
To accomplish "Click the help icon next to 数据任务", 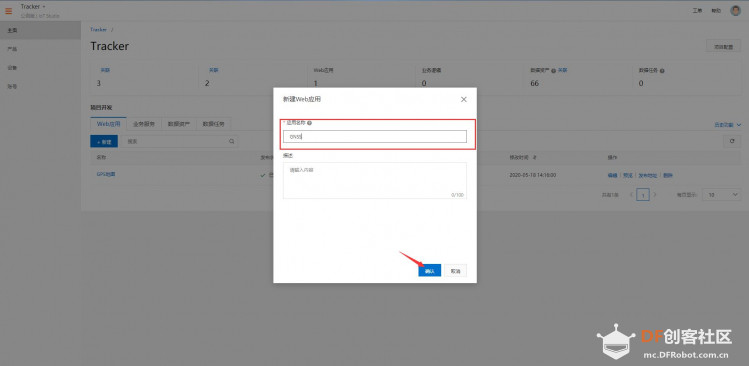I will click(x=662, y=70).
